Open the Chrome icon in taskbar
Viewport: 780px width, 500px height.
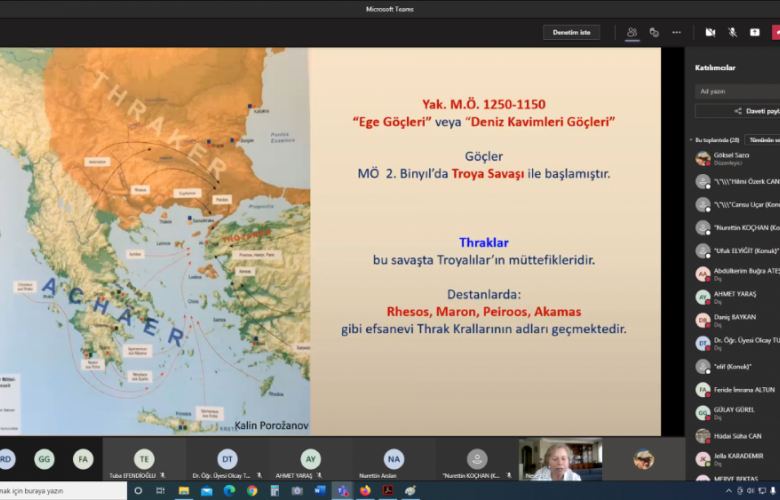(252, 491)
